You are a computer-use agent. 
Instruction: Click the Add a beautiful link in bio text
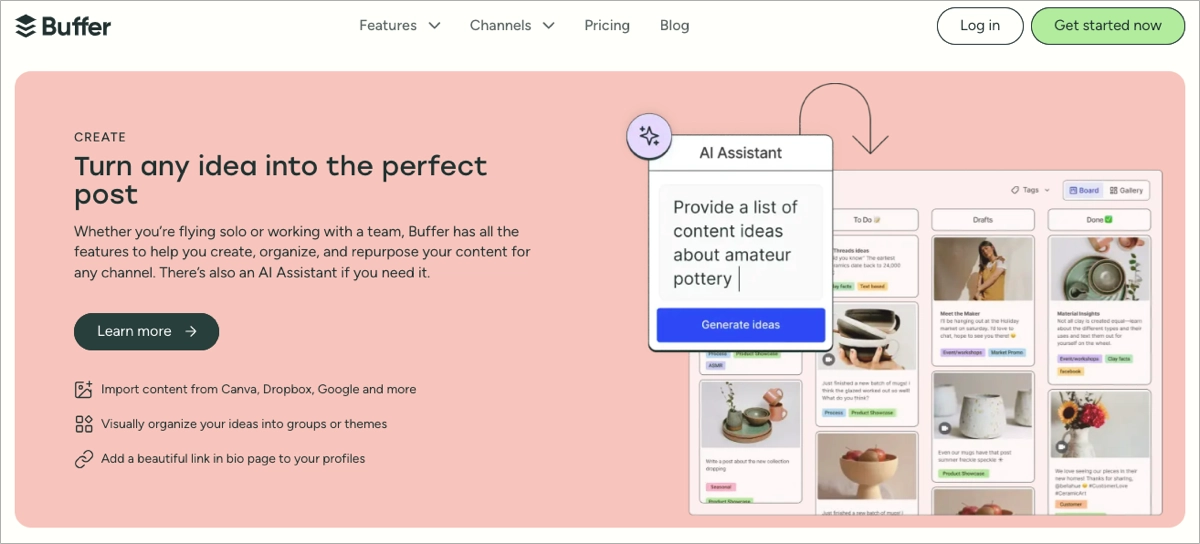point(233,459)
